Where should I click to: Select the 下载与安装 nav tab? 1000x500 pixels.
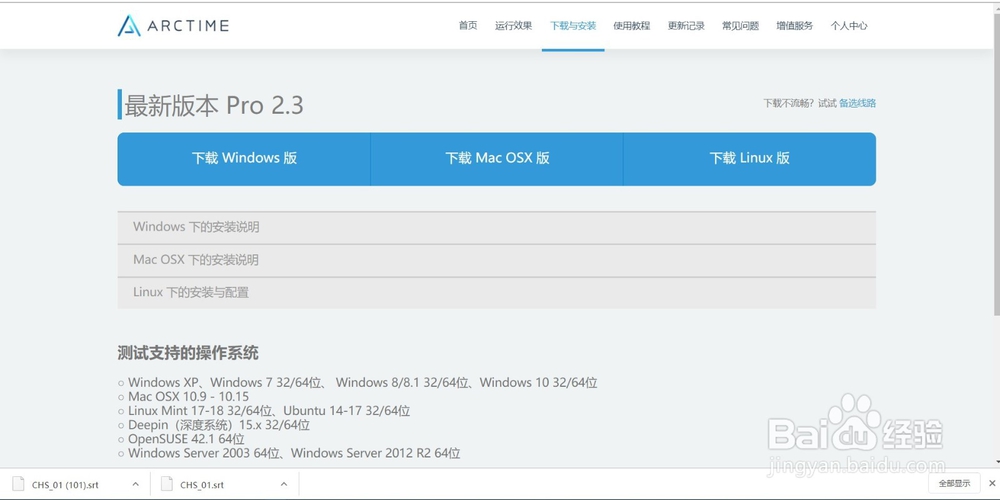pos(573,26)
